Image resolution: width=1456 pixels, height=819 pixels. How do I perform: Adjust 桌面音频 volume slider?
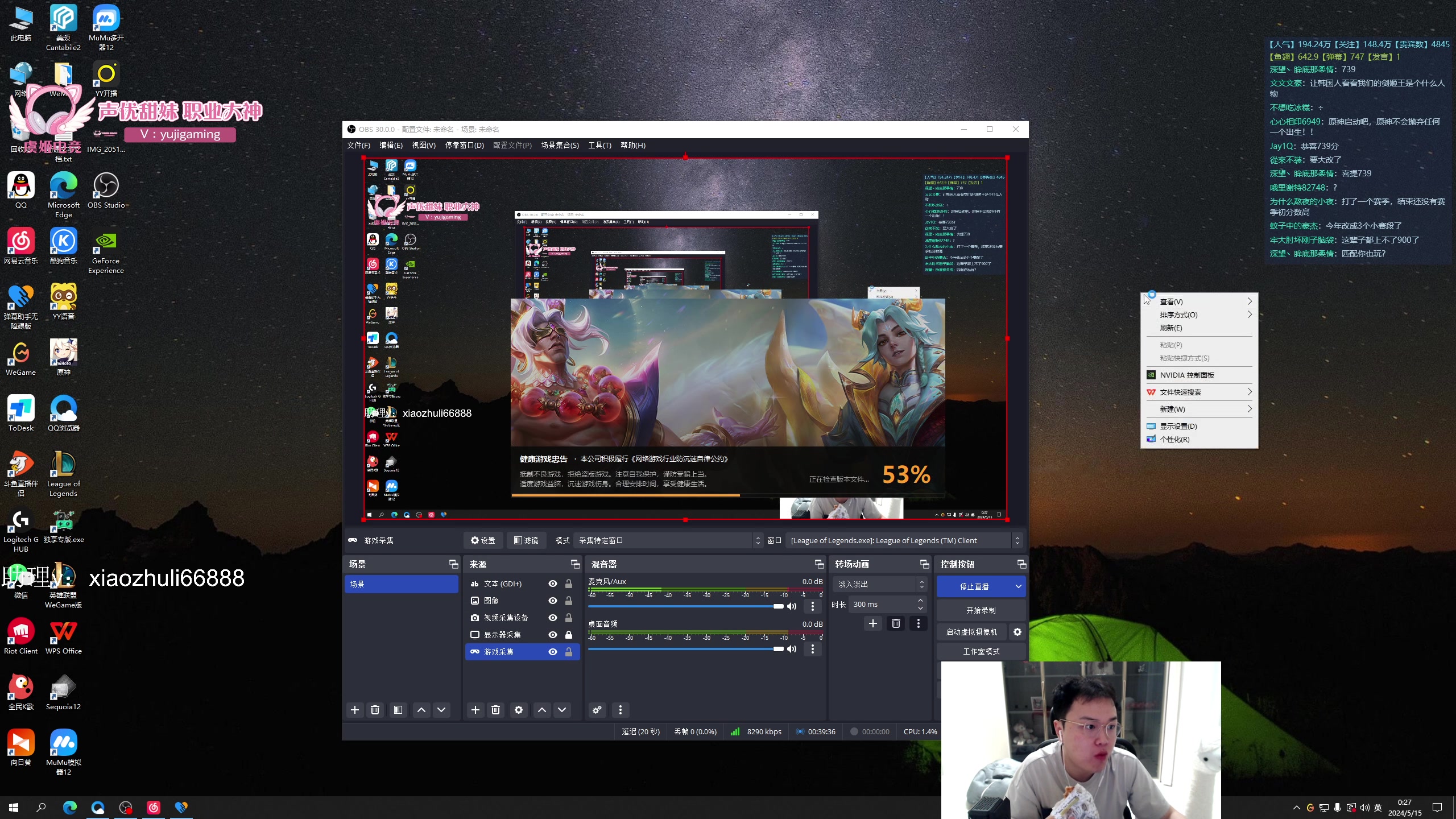[x=686, y=649]
